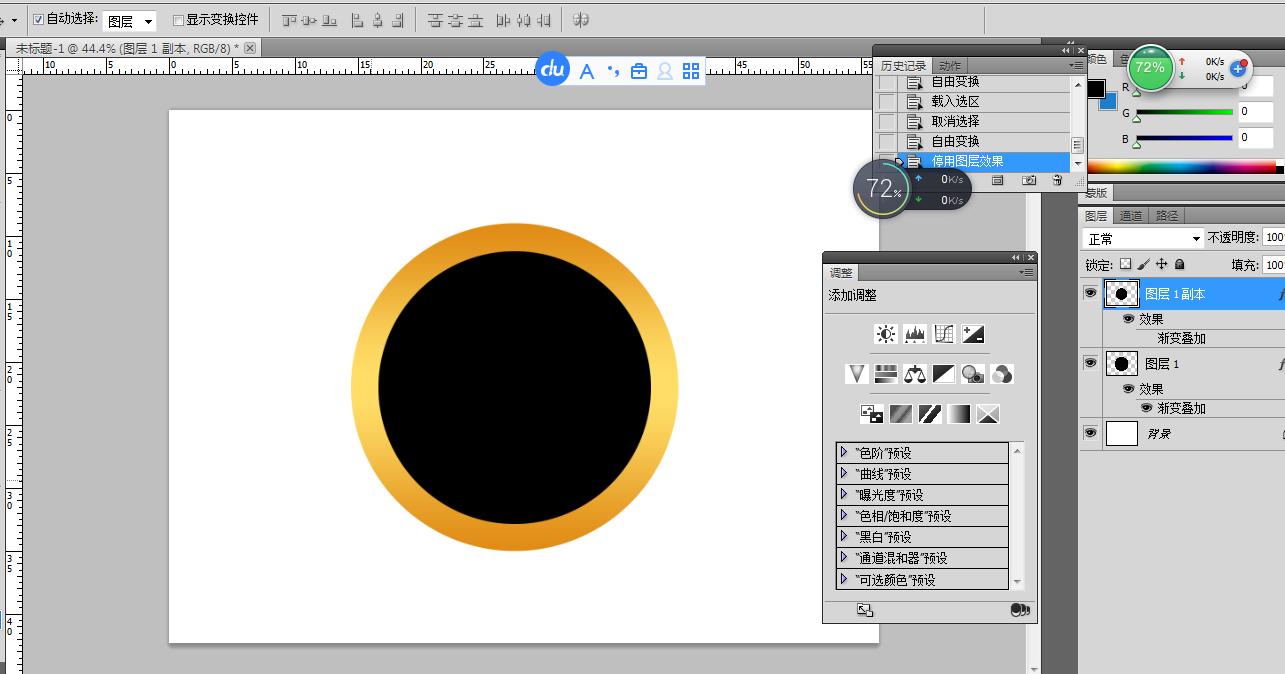Uncheck the 自动选择 checkbox
Image resolution: width=1285 pixels, height=674 pixels.
pos(39,19)
